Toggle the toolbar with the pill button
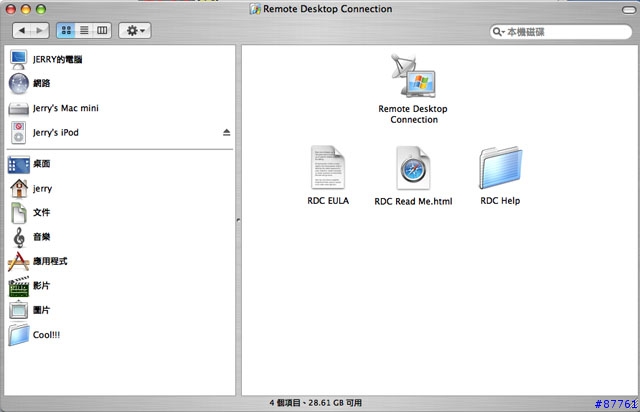The image size is (640, 412). click(629, 9)
